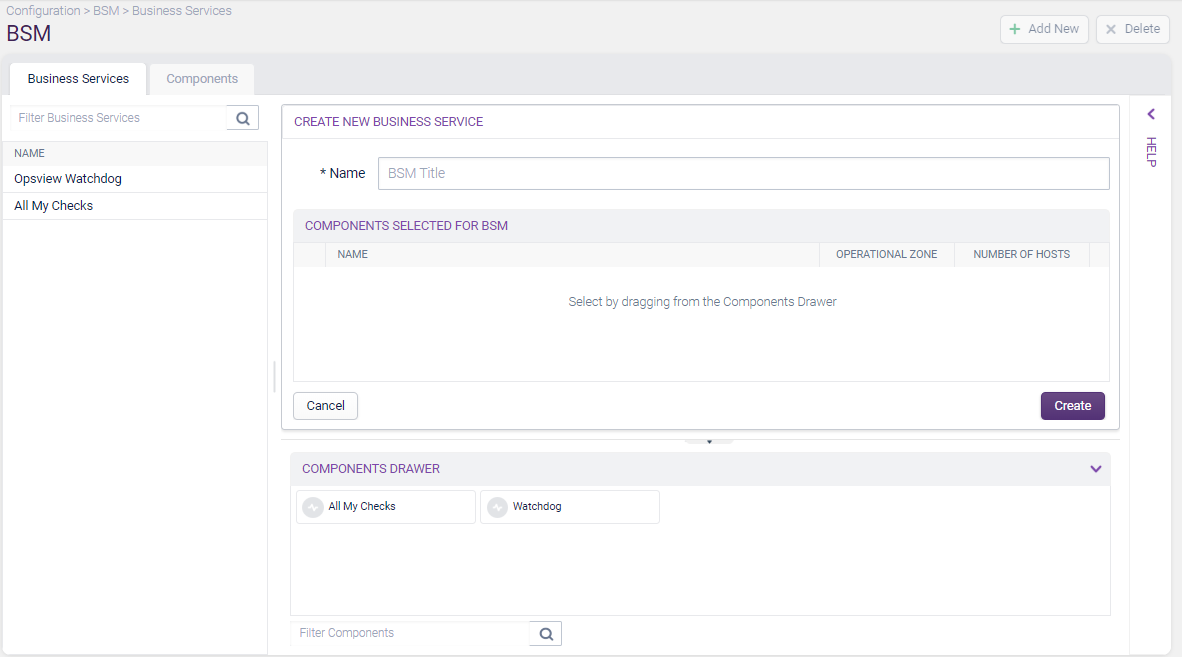
Task: Focus the Filter Components field
Action: 410,633
